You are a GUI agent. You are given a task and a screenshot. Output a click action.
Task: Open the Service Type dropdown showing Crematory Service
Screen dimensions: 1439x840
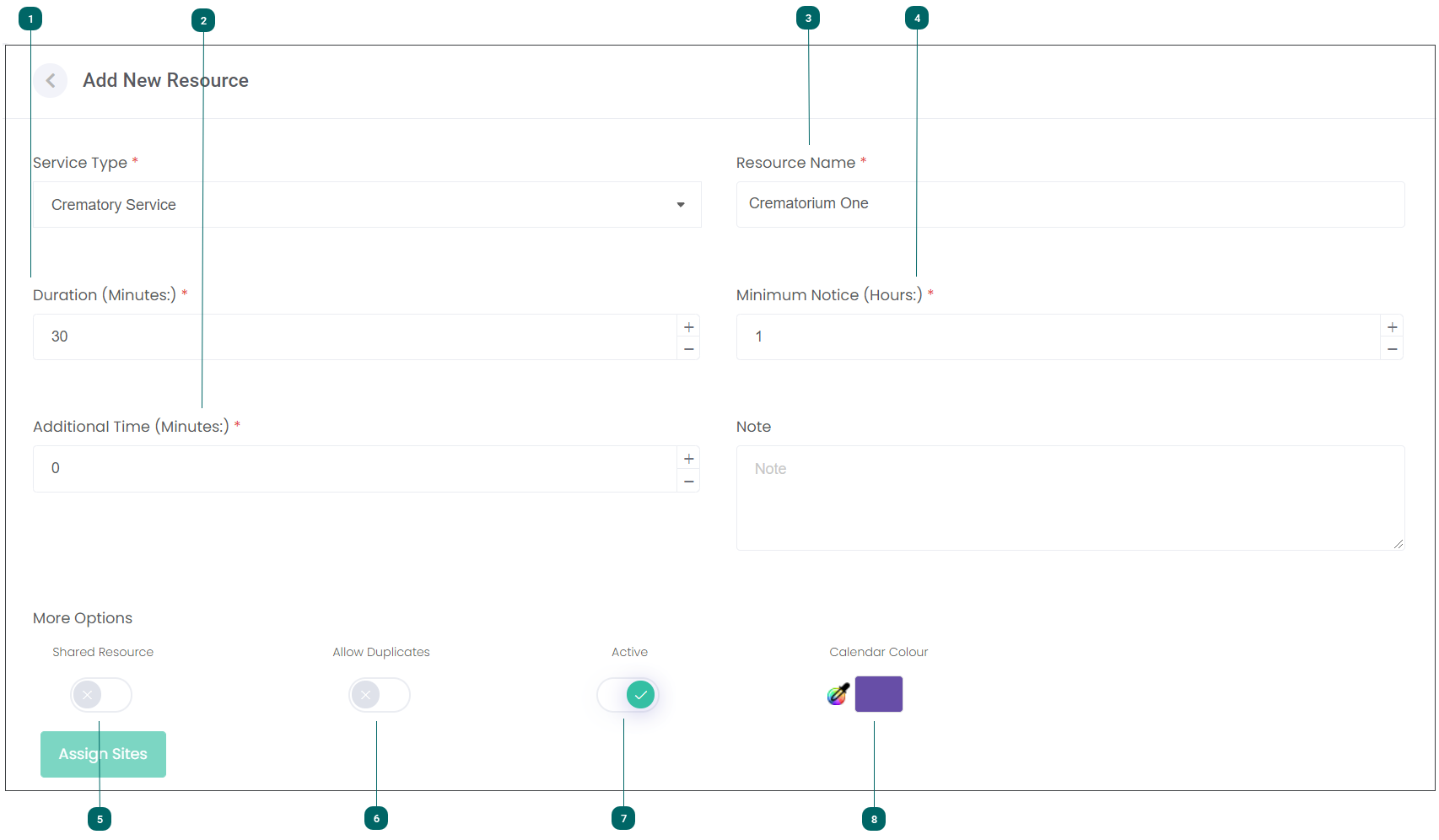[x=367, y=205]
